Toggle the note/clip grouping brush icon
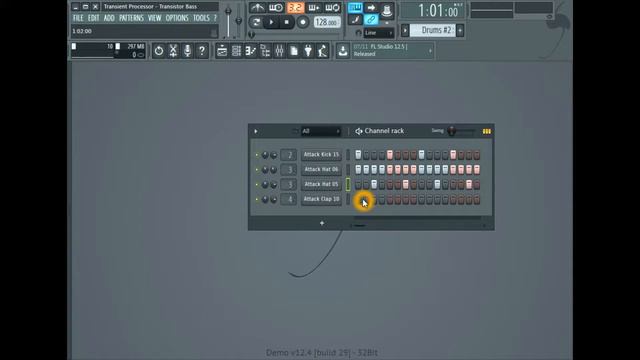Screen dimensions: 640x360 355,20
